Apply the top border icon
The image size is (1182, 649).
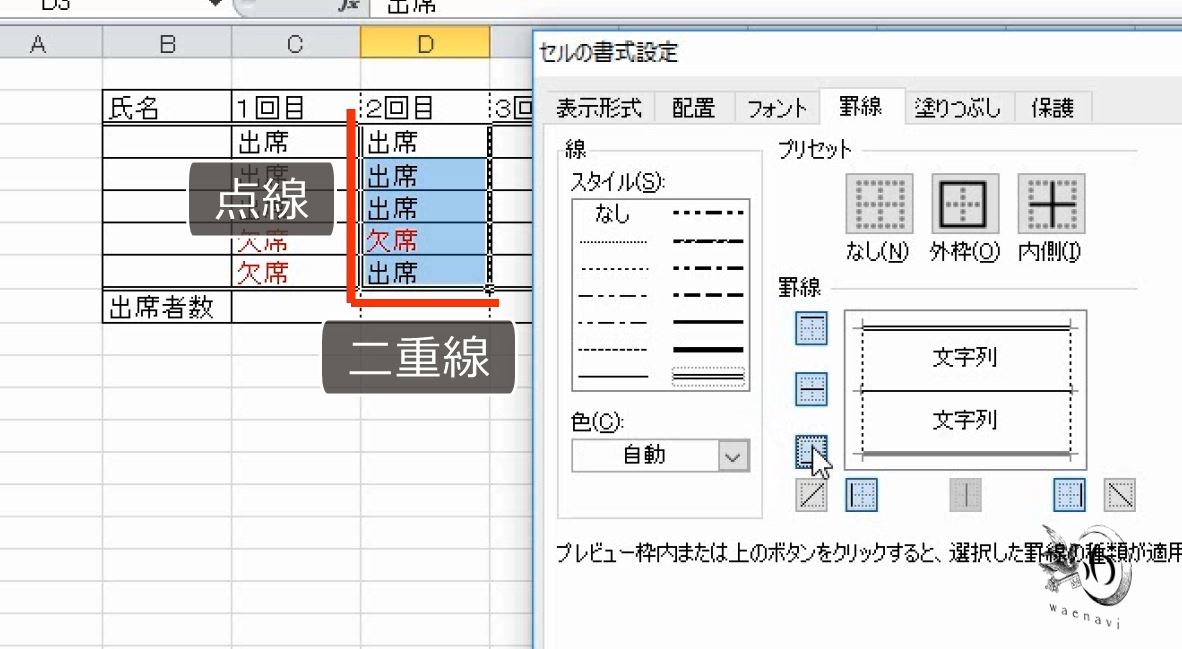tap(811, 328)
